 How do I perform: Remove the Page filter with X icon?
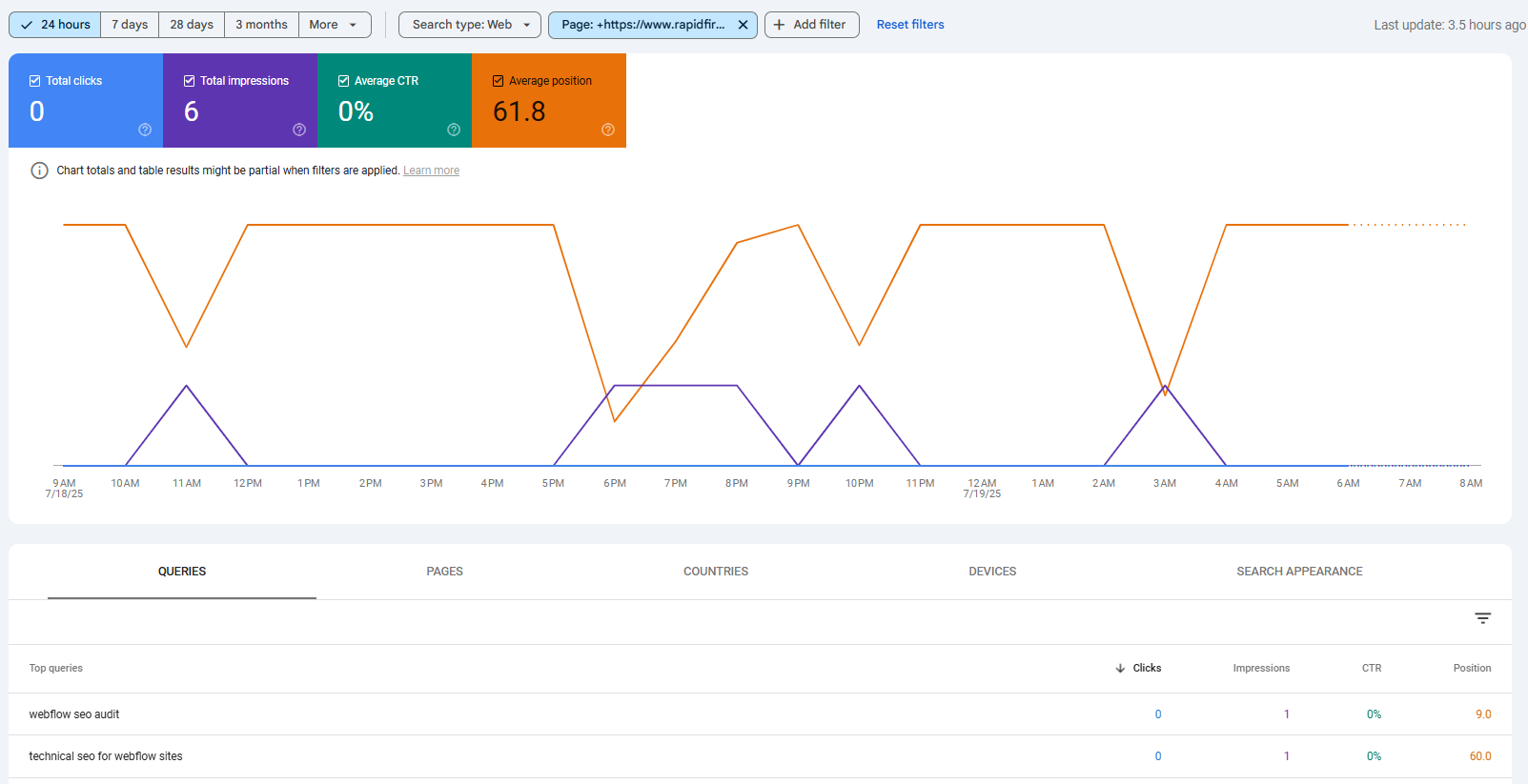(x=743, y=25)
